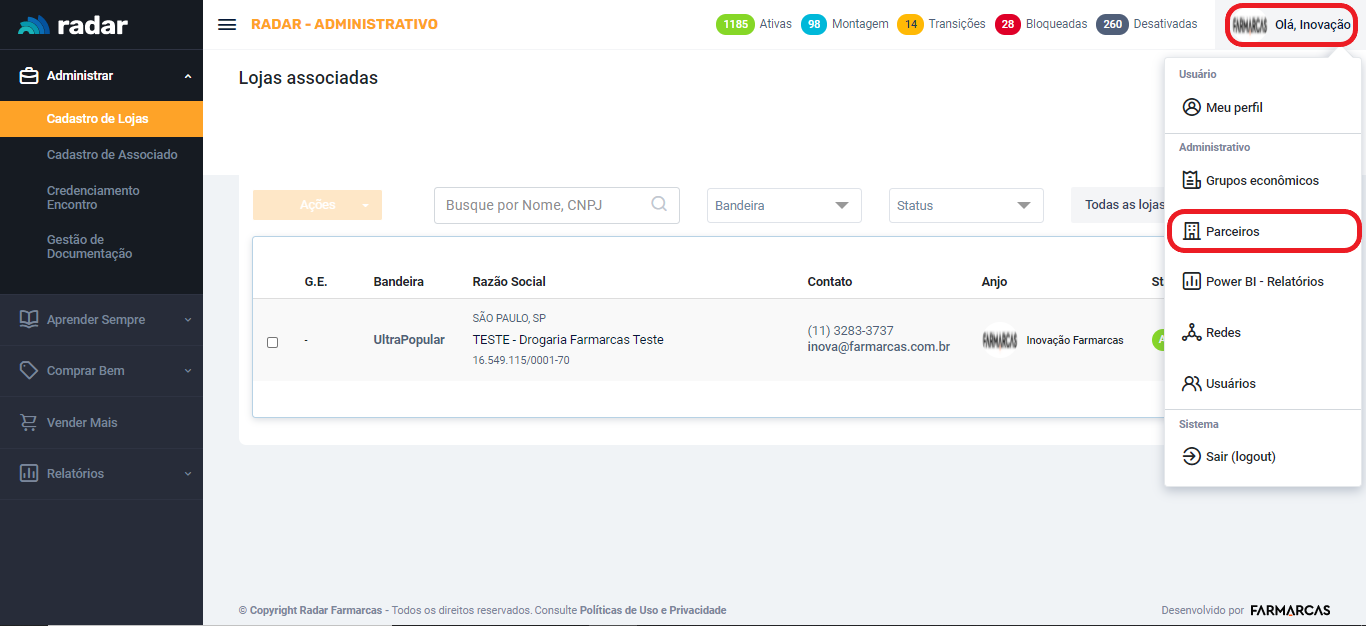Viewport: 1366px width, 626px height.
Task: Click the green 1185 Ativas badge
Action: (x=735, y=24)
